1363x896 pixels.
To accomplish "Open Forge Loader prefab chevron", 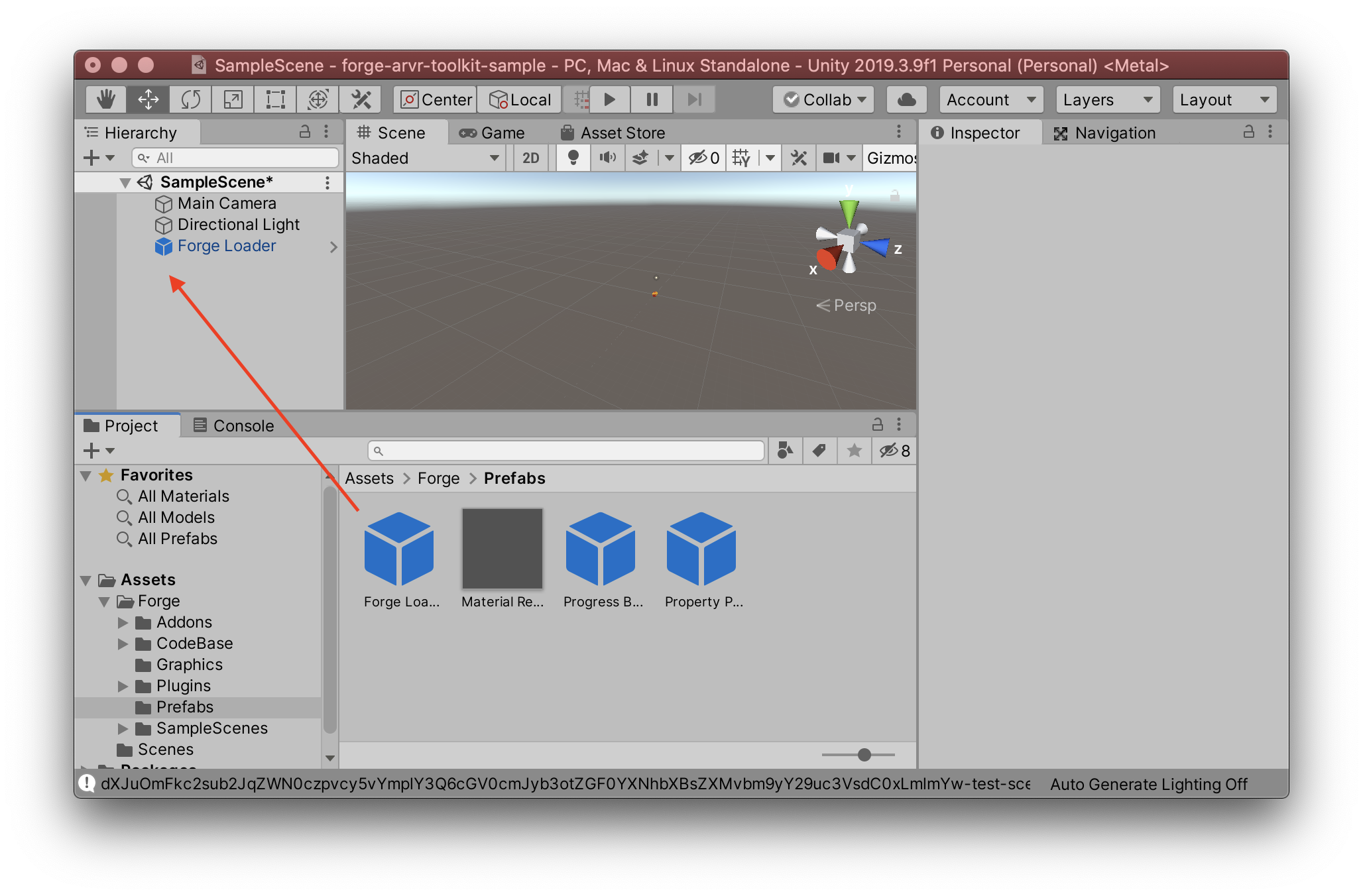I will click(333, 247).
